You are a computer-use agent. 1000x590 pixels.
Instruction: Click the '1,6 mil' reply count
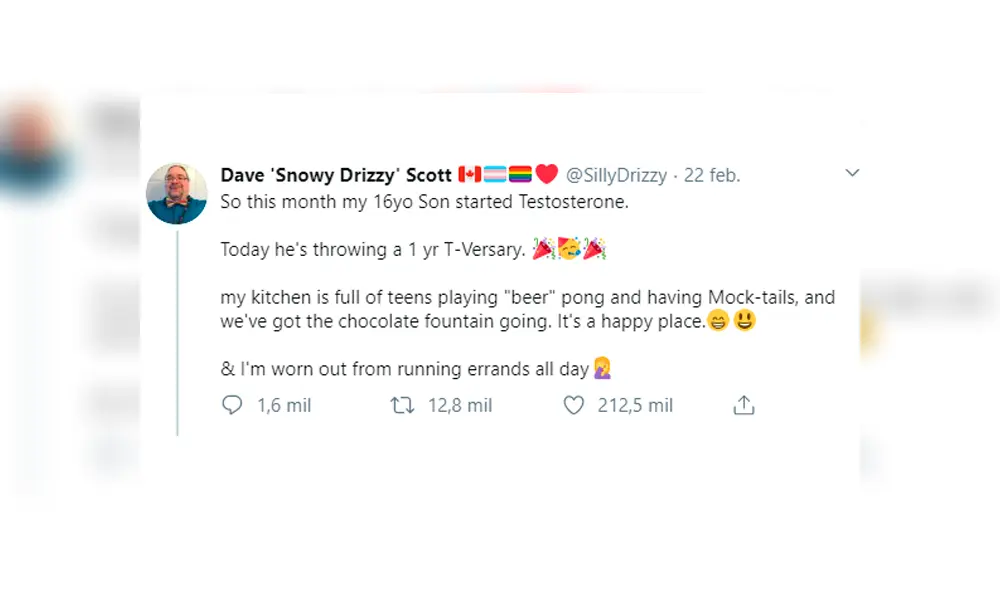pyautogui.click(x=286, y=405)
